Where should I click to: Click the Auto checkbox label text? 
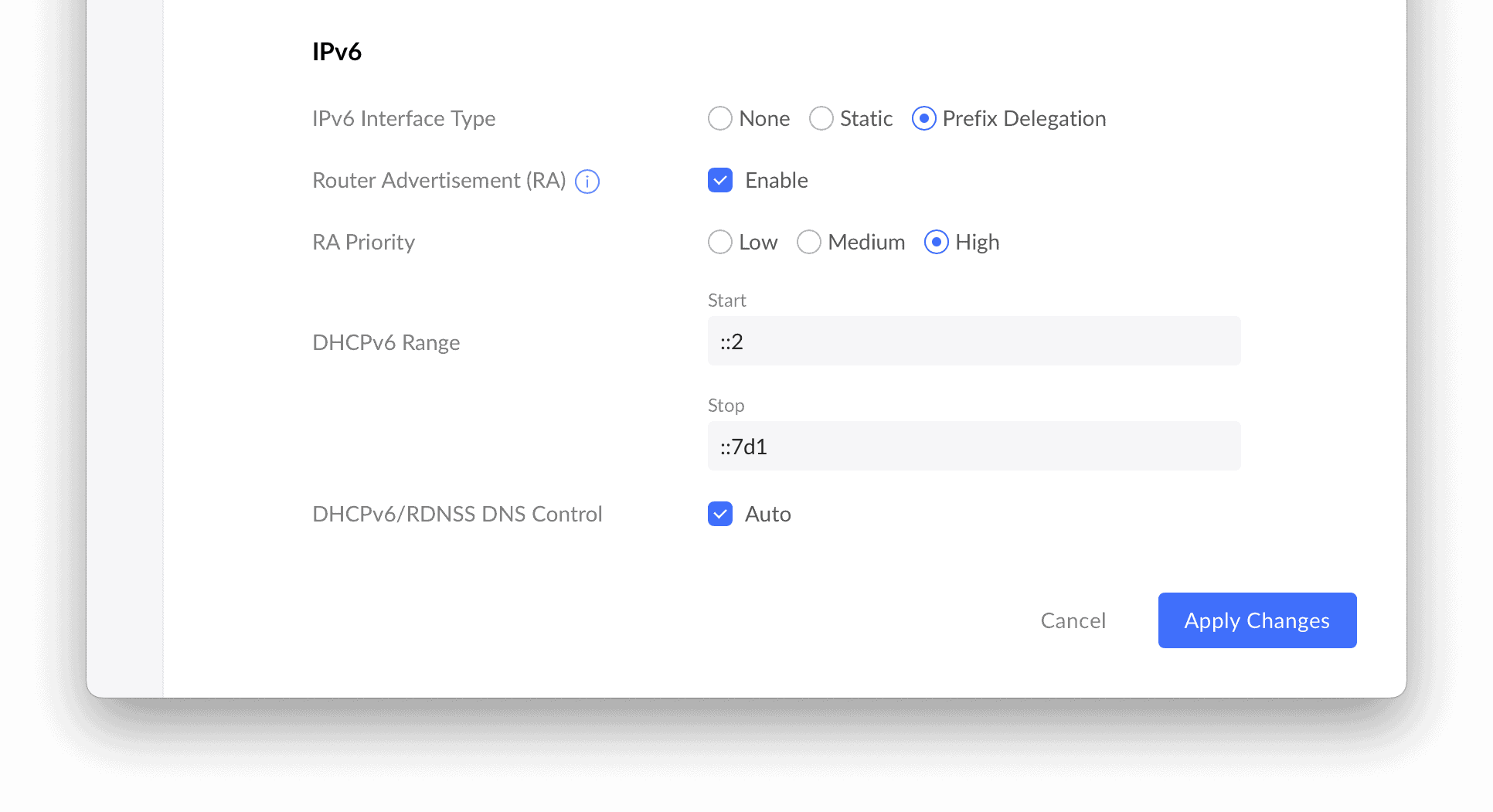pyautogui.click(x=768, y=514)
